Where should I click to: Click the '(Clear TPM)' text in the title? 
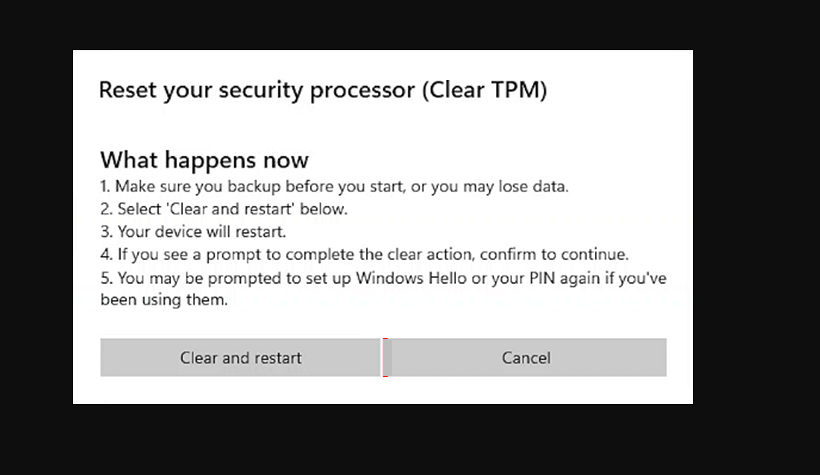(x=485, y=90)
